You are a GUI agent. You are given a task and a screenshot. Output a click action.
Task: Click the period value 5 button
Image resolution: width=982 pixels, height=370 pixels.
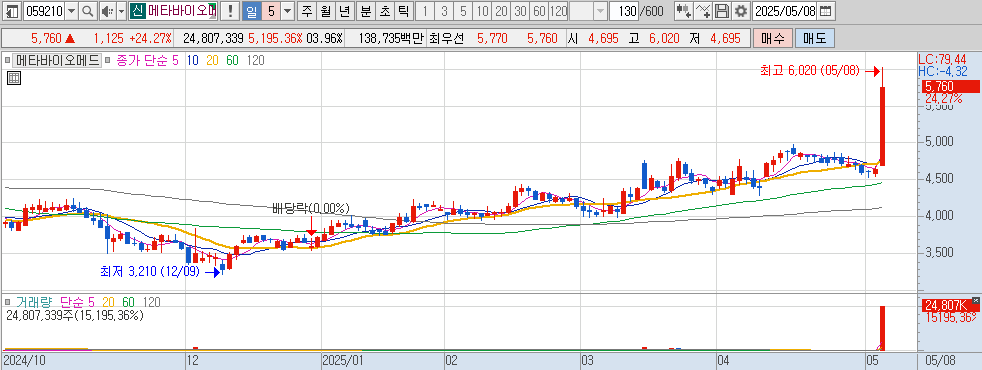pyautogui.click(x=271, y=11)
